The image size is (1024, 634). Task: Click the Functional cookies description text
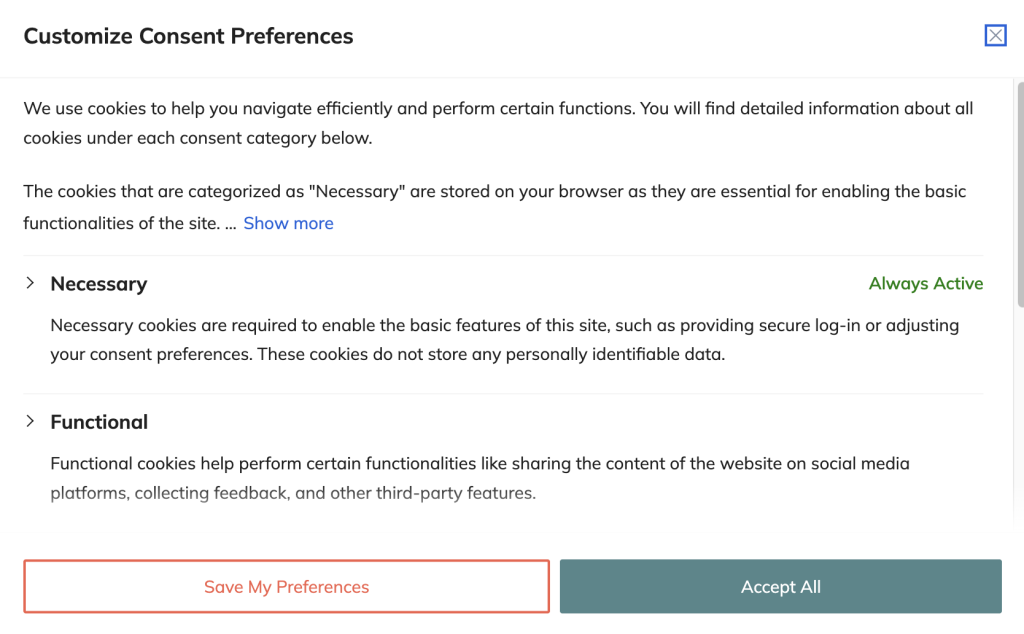480,464
